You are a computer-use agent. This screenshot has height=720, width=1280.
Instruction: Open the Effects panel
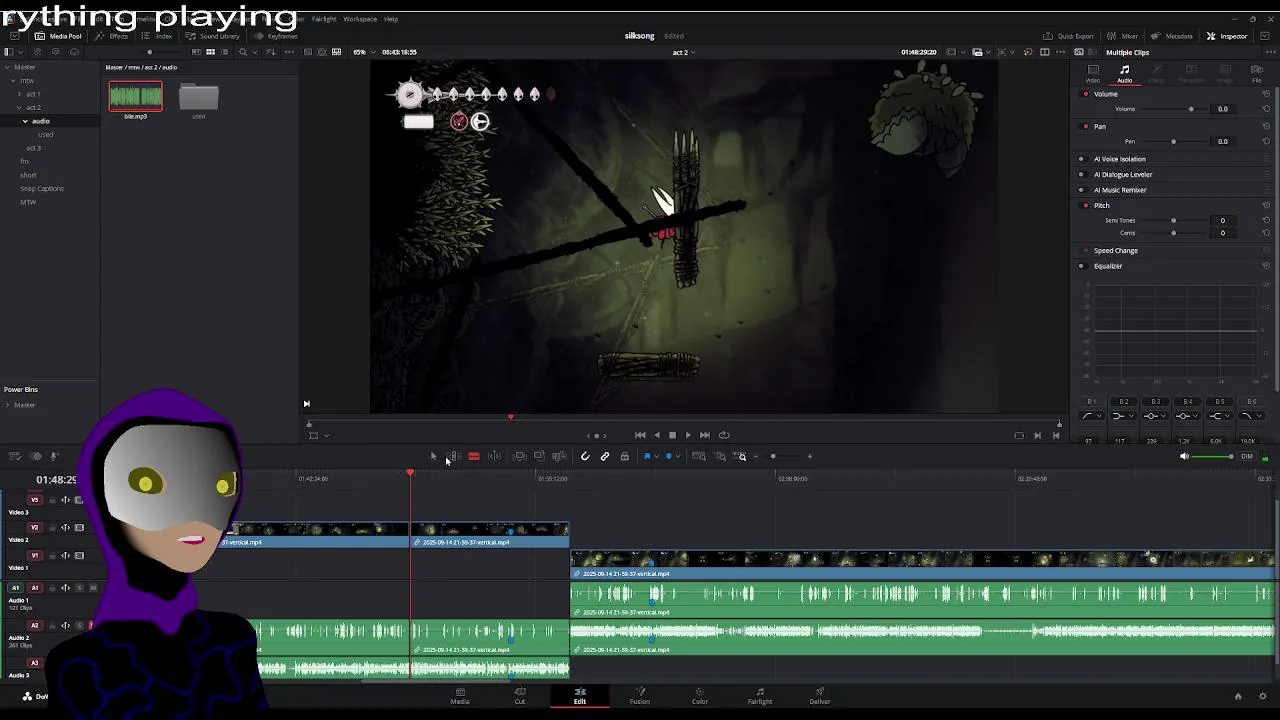click(112, 36)
